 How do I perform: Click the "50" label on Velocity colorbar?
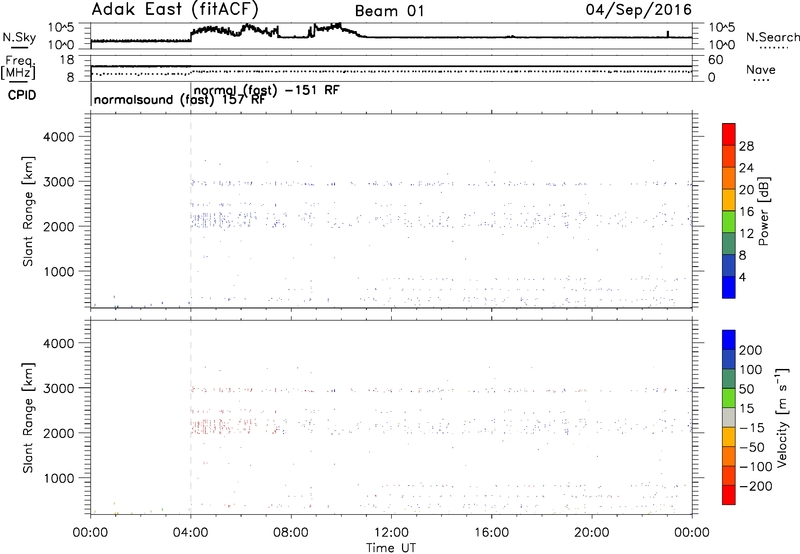coord(746,389)
